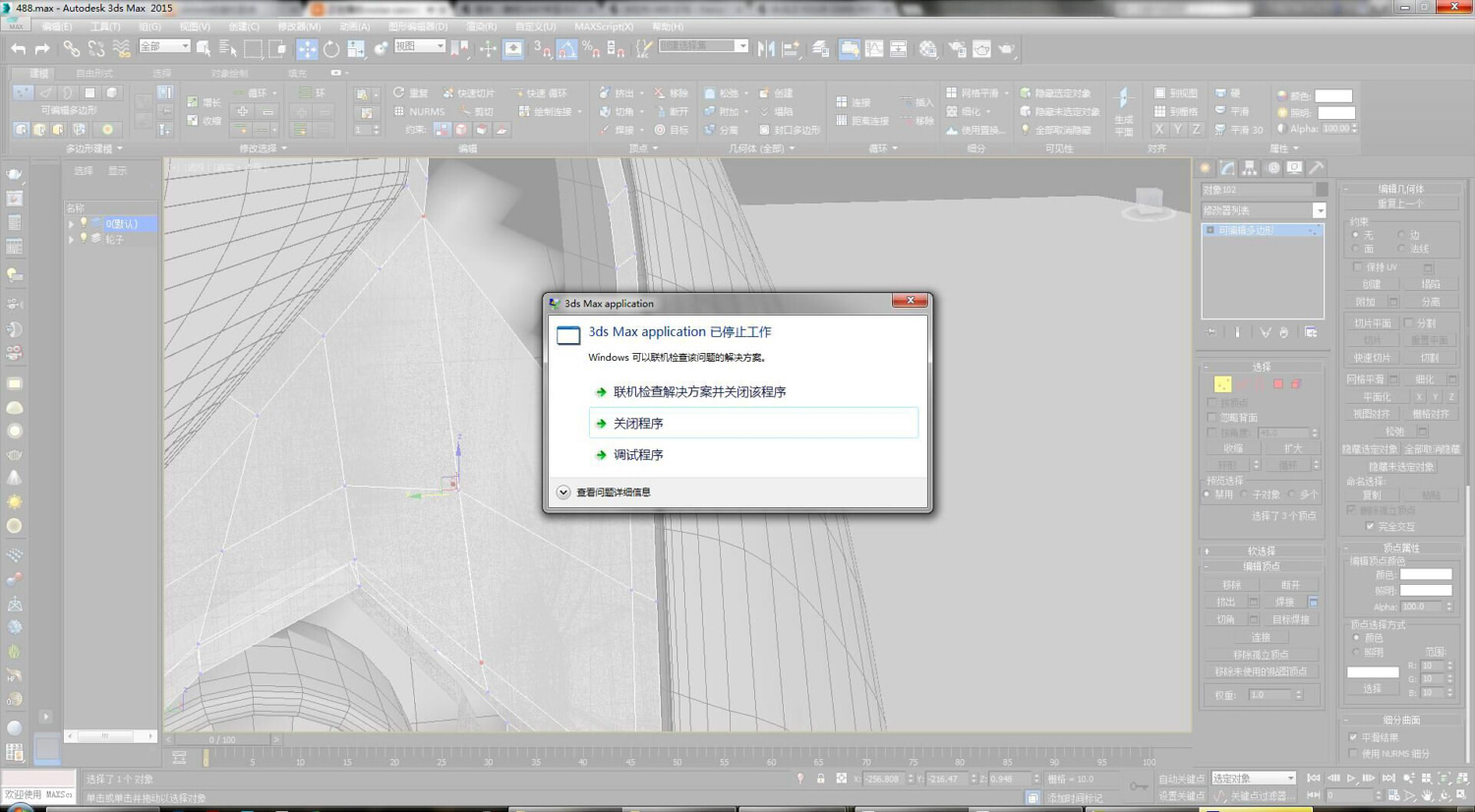
Task: Switch to the Object Paint ribbon tab
Action: point(229,74)
